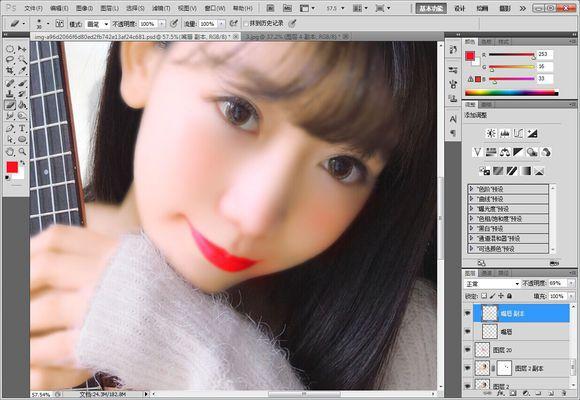Screen dimensions: 580x400
Task: Click the Vibrance adjustment icon
Action: point(477,152)
